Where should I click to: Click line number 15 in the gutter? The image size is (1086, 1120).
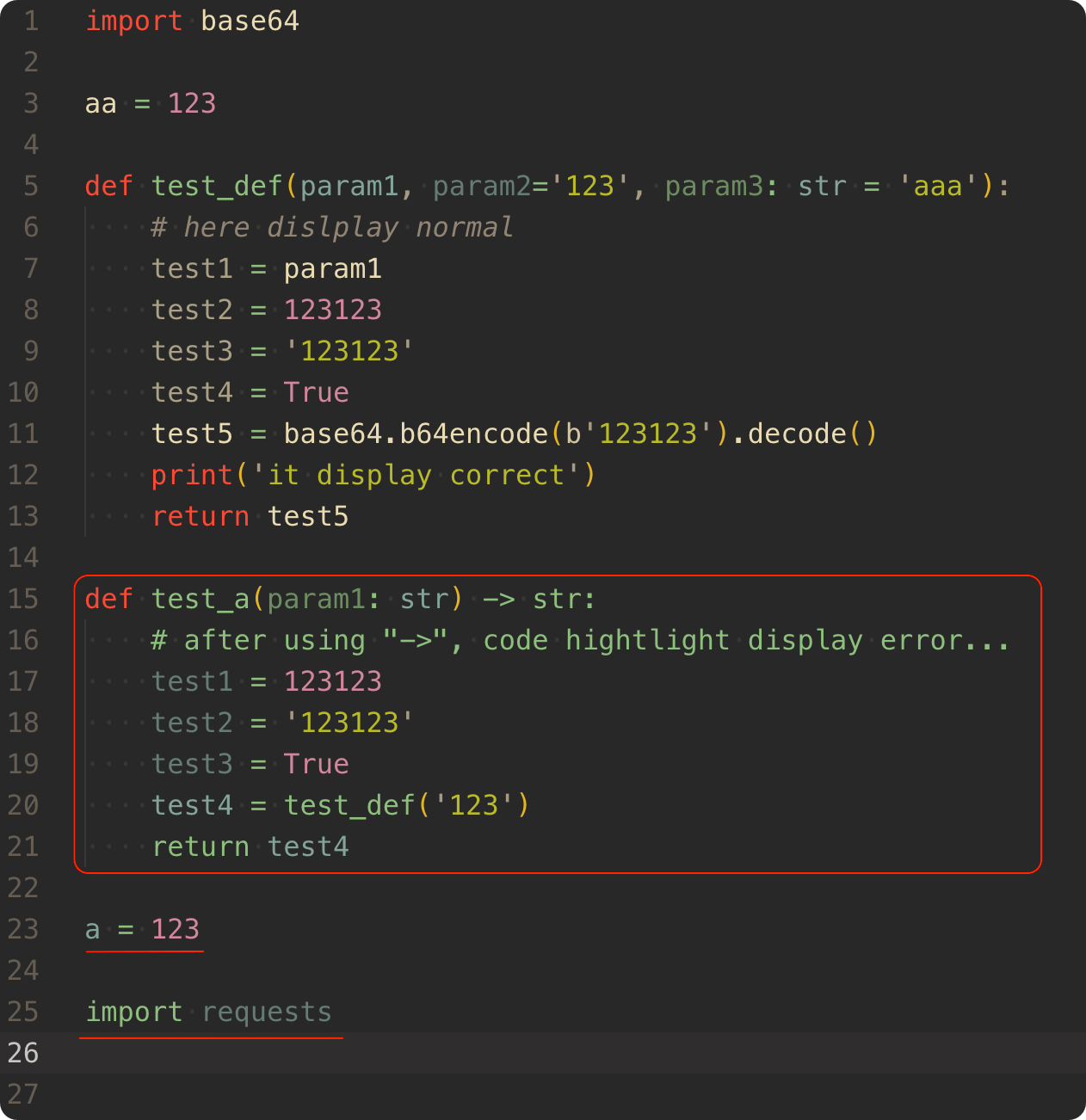23,599
